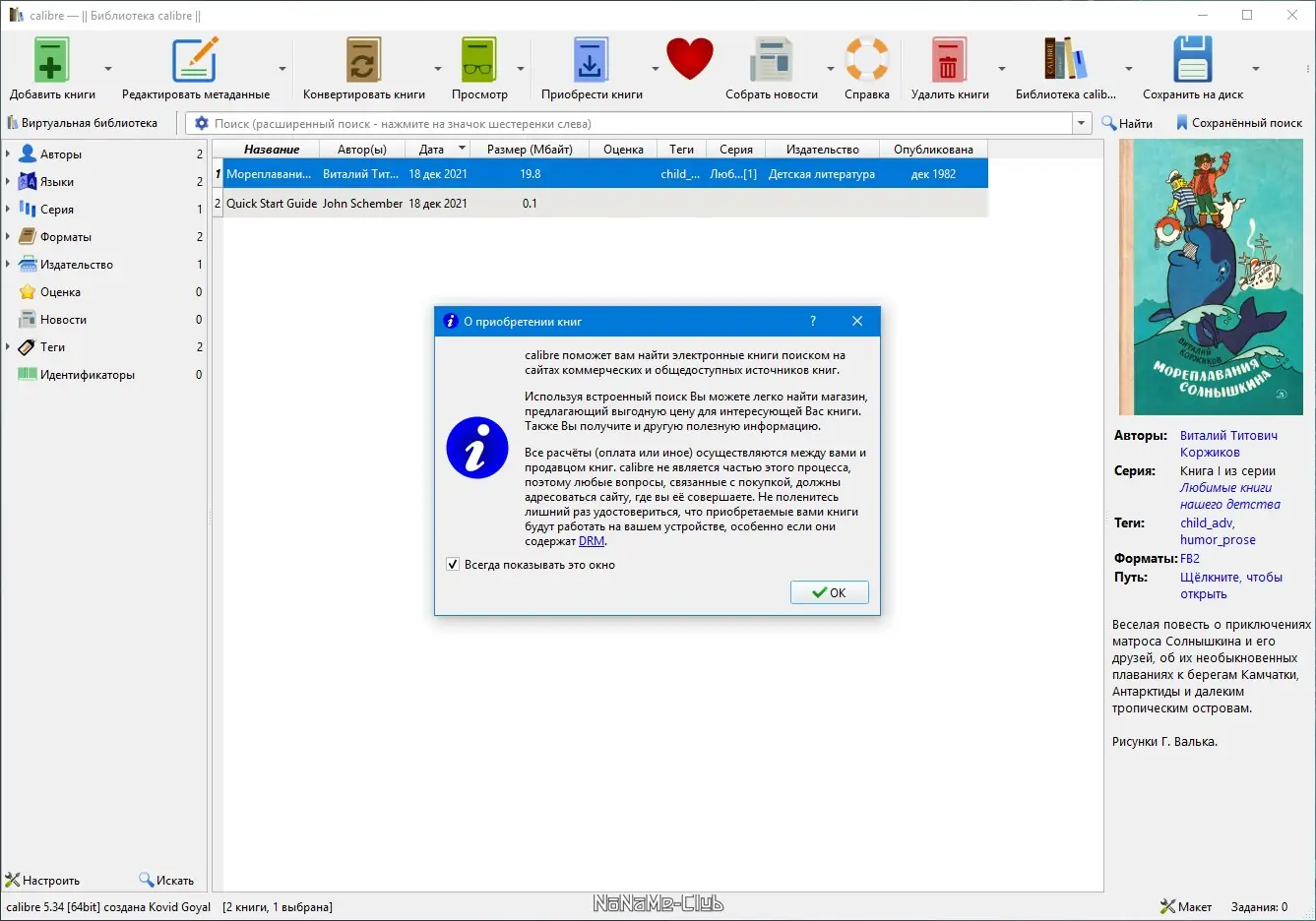Toggle the Всегда показывать это окно checkbox
The image size is (1316, 921).
pos(453,565)
